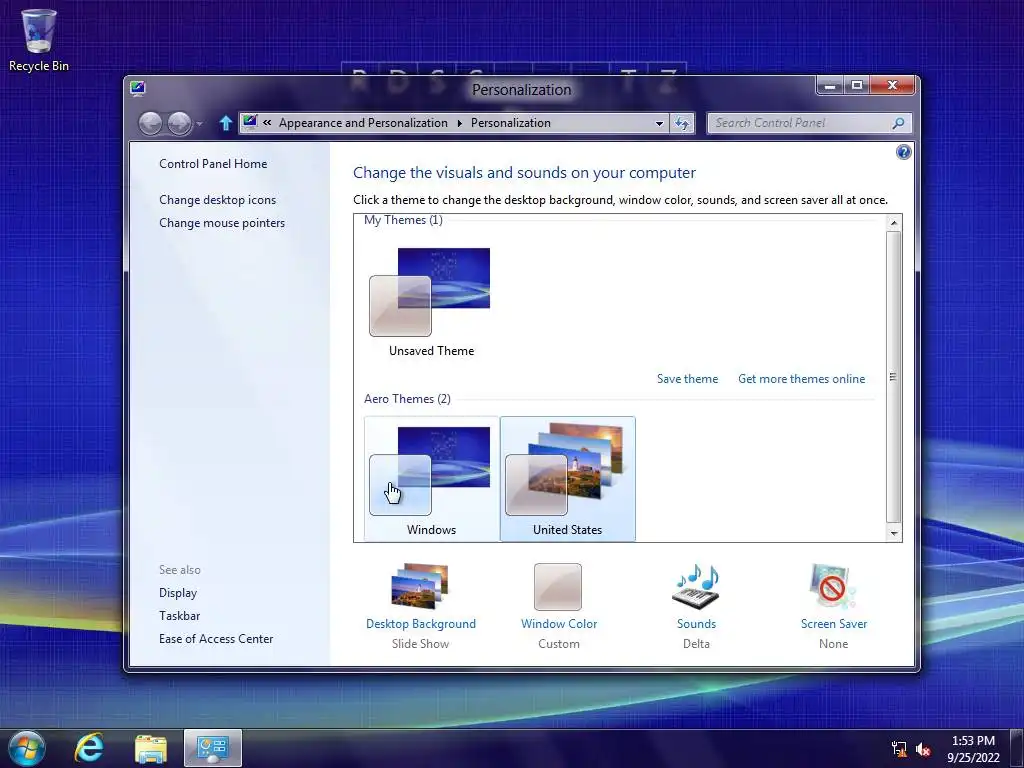Screen dimensions: 1024x768
Task: Click the Forward navigation arrow
Action: [180, 123]
